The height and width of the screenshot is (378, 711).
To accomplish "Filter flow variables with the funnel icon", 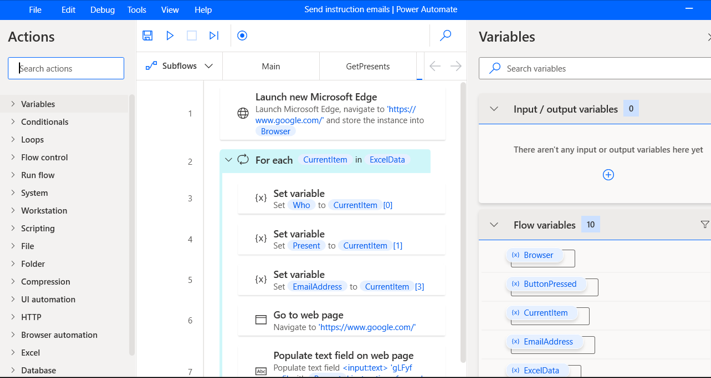I will pyautogui.click(x=705, y=224).
